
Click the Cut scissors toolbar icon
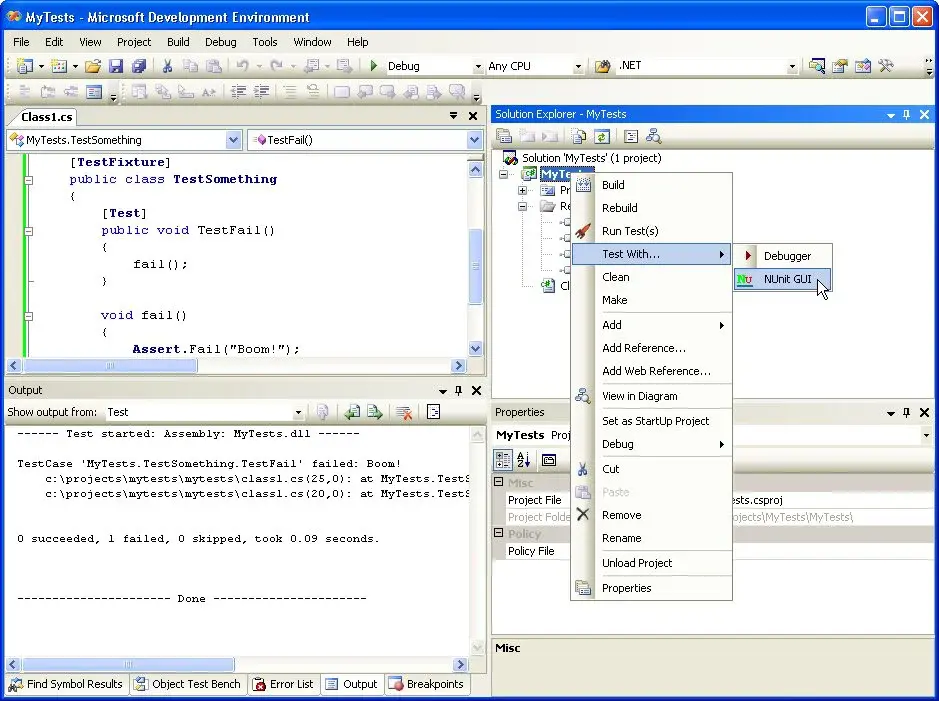(167, 66)
